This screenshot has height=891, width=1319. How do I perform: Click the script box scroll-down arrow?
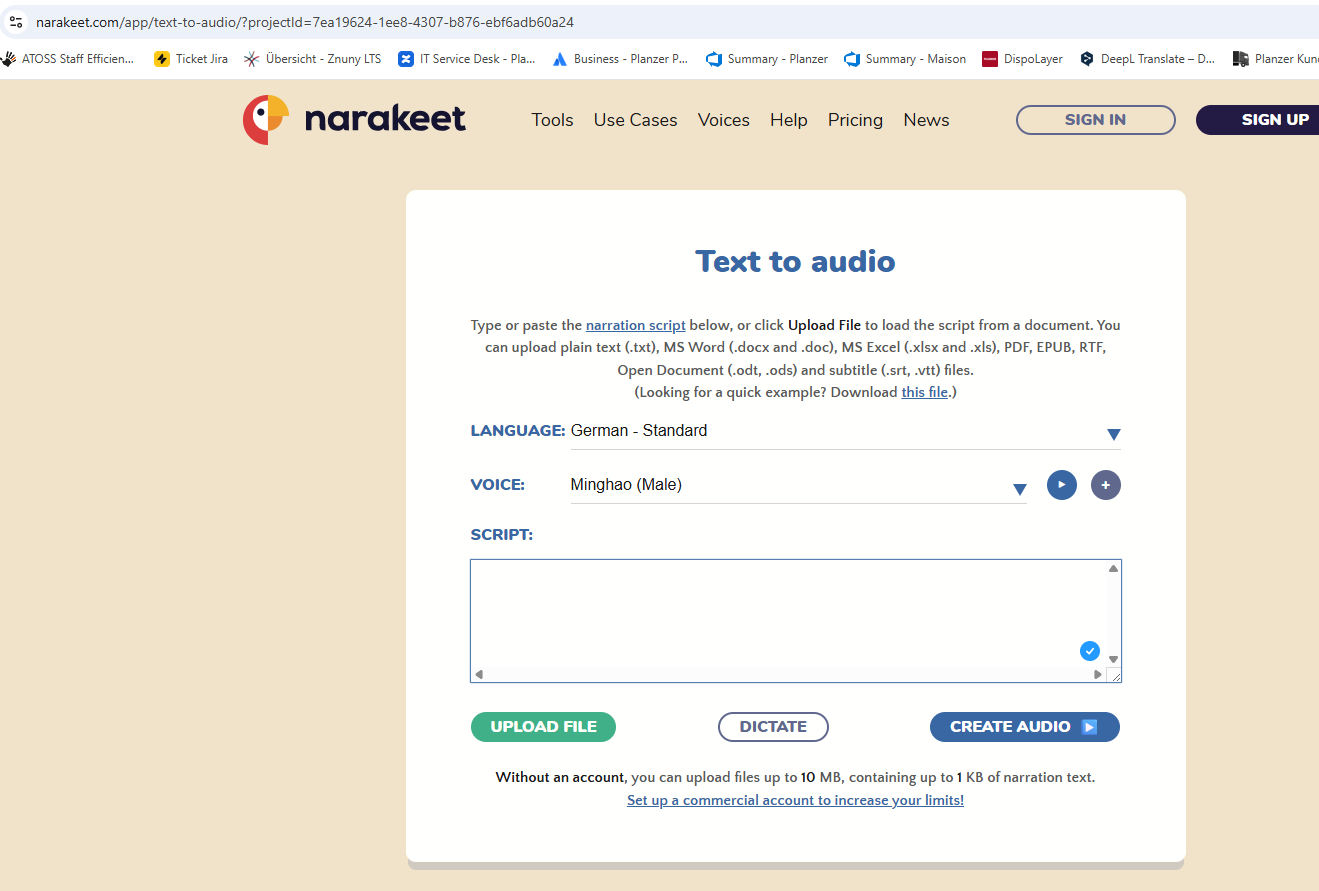1113,659
